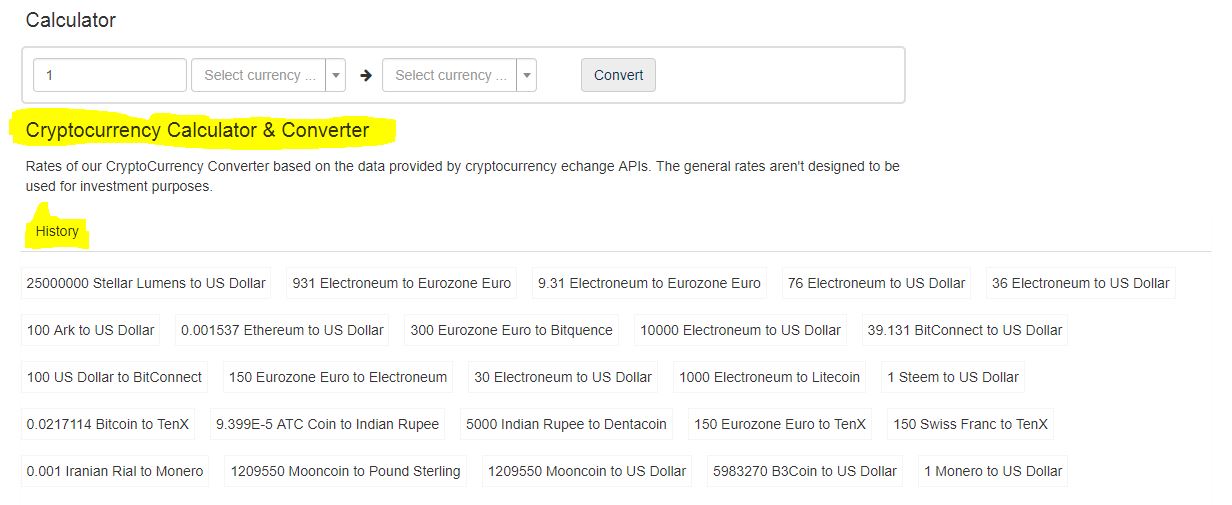Open 9.399E-5 ATC Coin to Indian Rupee

(328, 424)
